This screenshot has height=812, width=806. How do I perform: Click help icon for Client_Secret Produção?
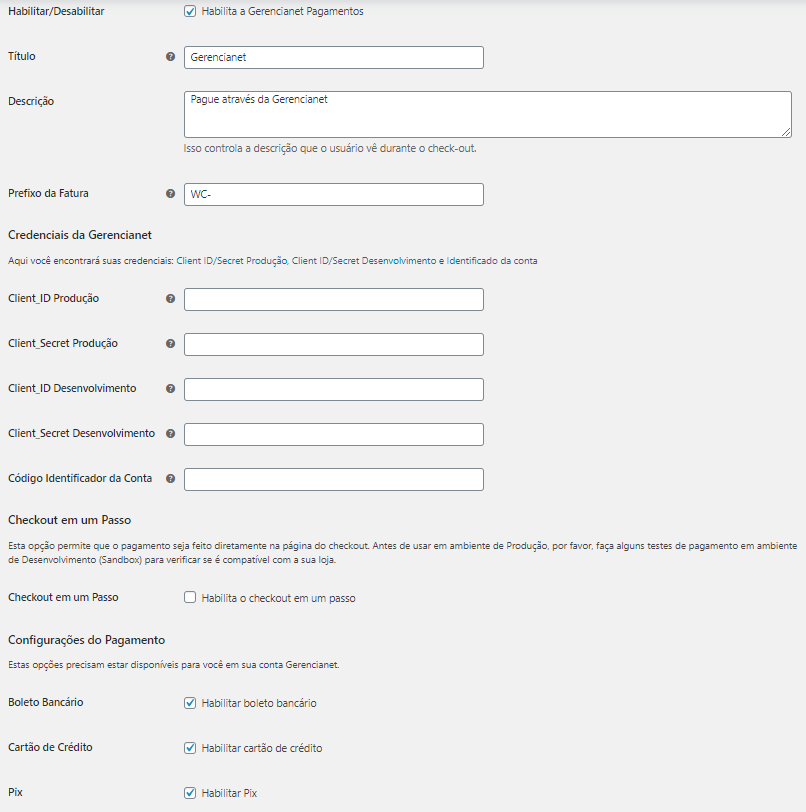[170, 344]
